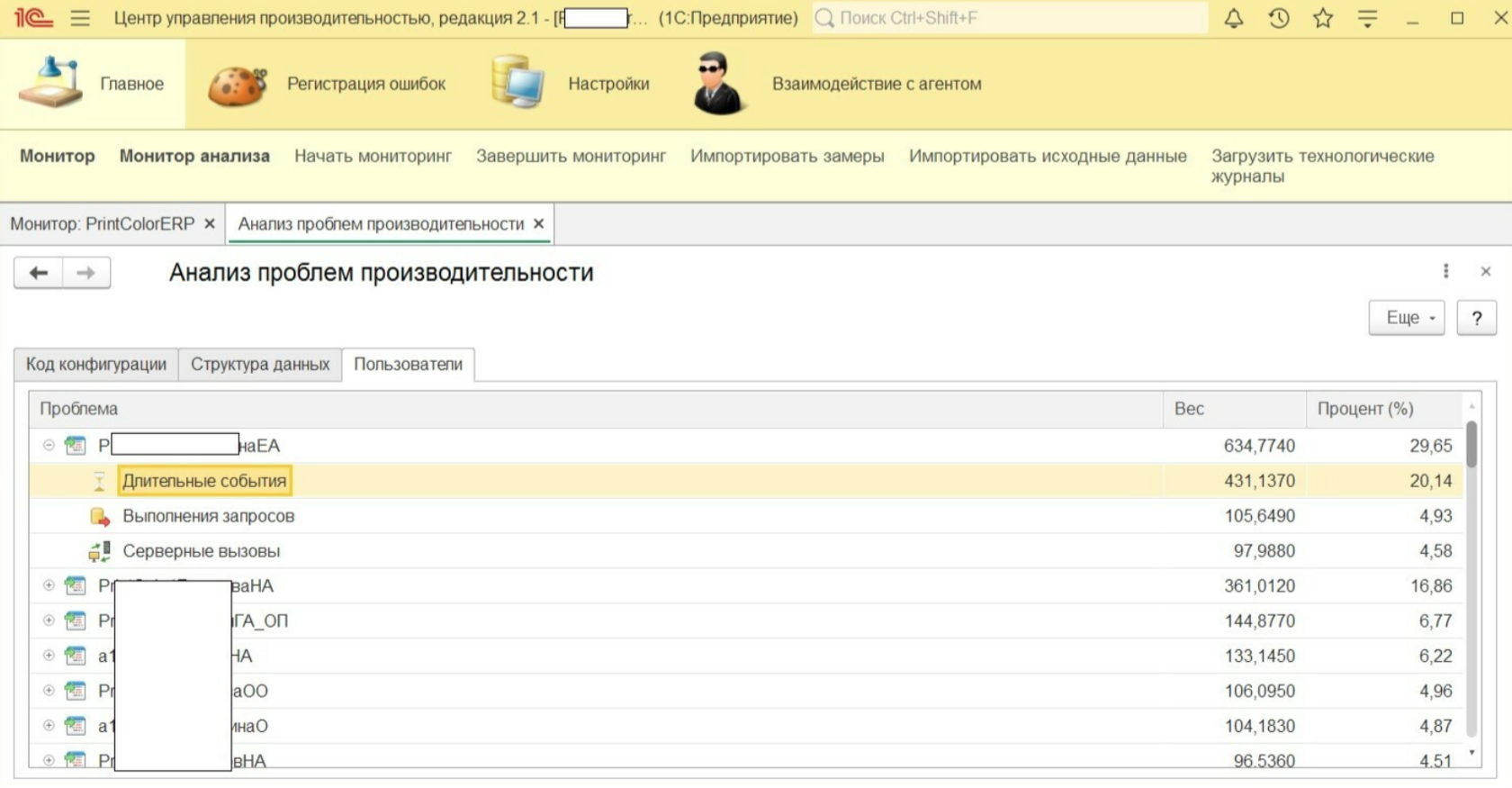1512x788 pixels.
Task: Open the history clock icon
Action: [x=1279, y=18]
